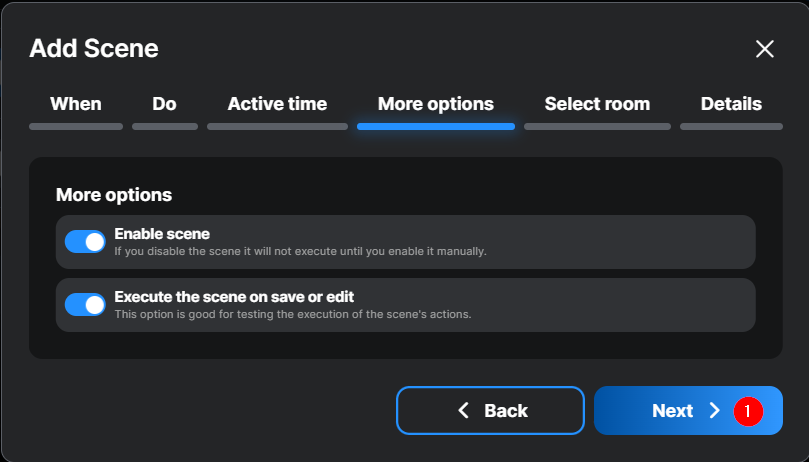Screen dimensions: 809x462
Task: Click the gray step bar under When
Action: click(x=76, y=127)
